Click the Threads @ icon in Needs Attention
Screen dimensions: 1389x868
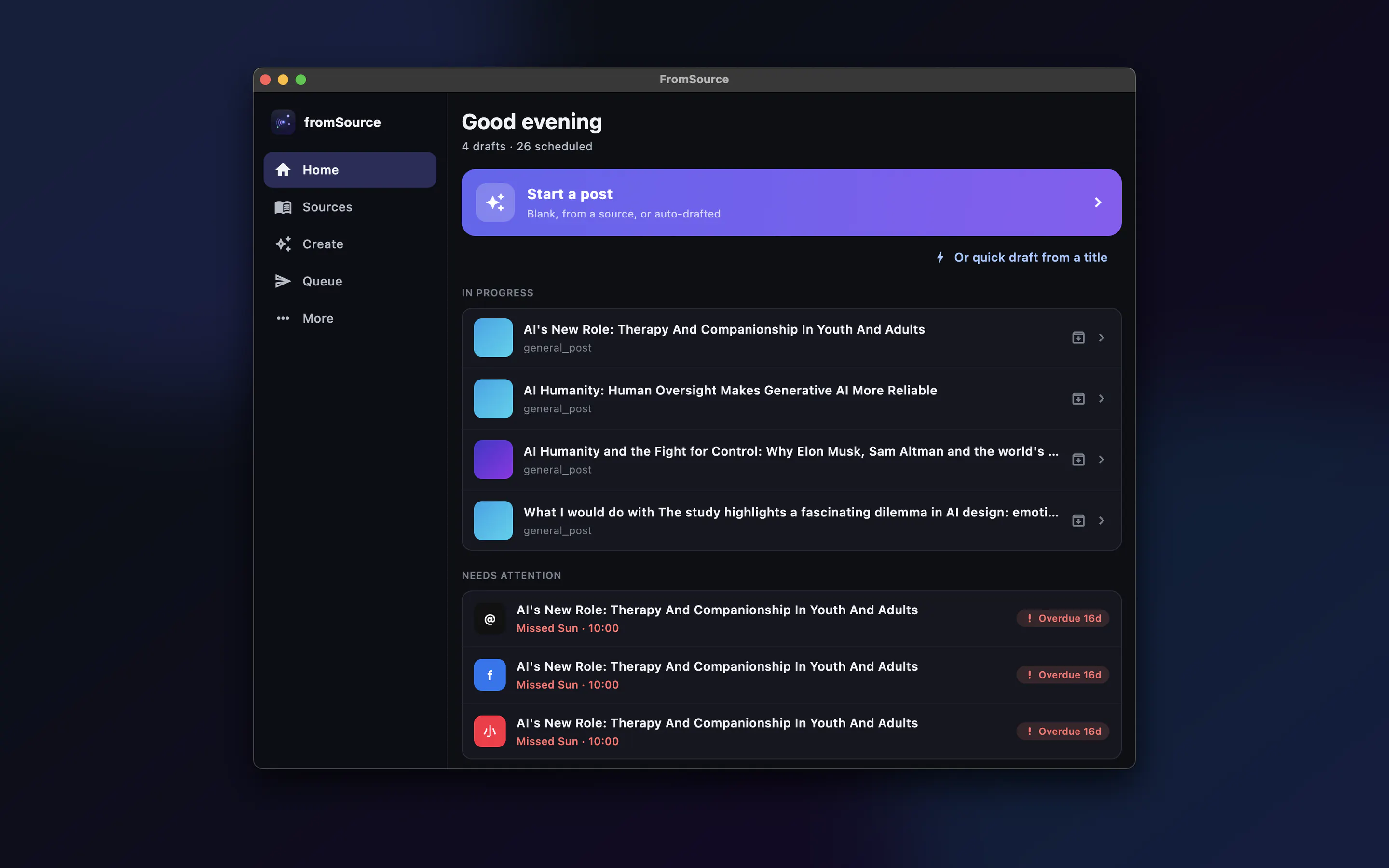(490, 619)
